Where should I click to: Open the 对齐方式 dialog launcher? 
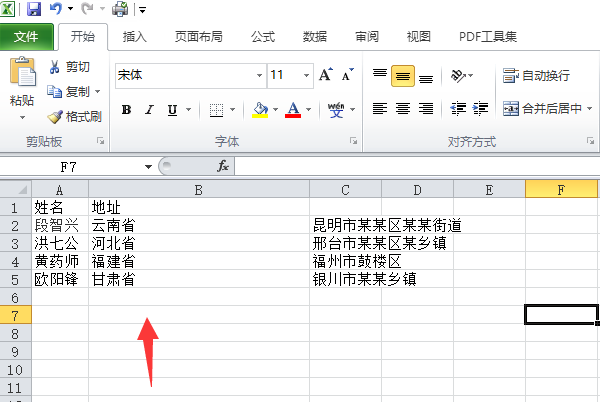[590, 141]
